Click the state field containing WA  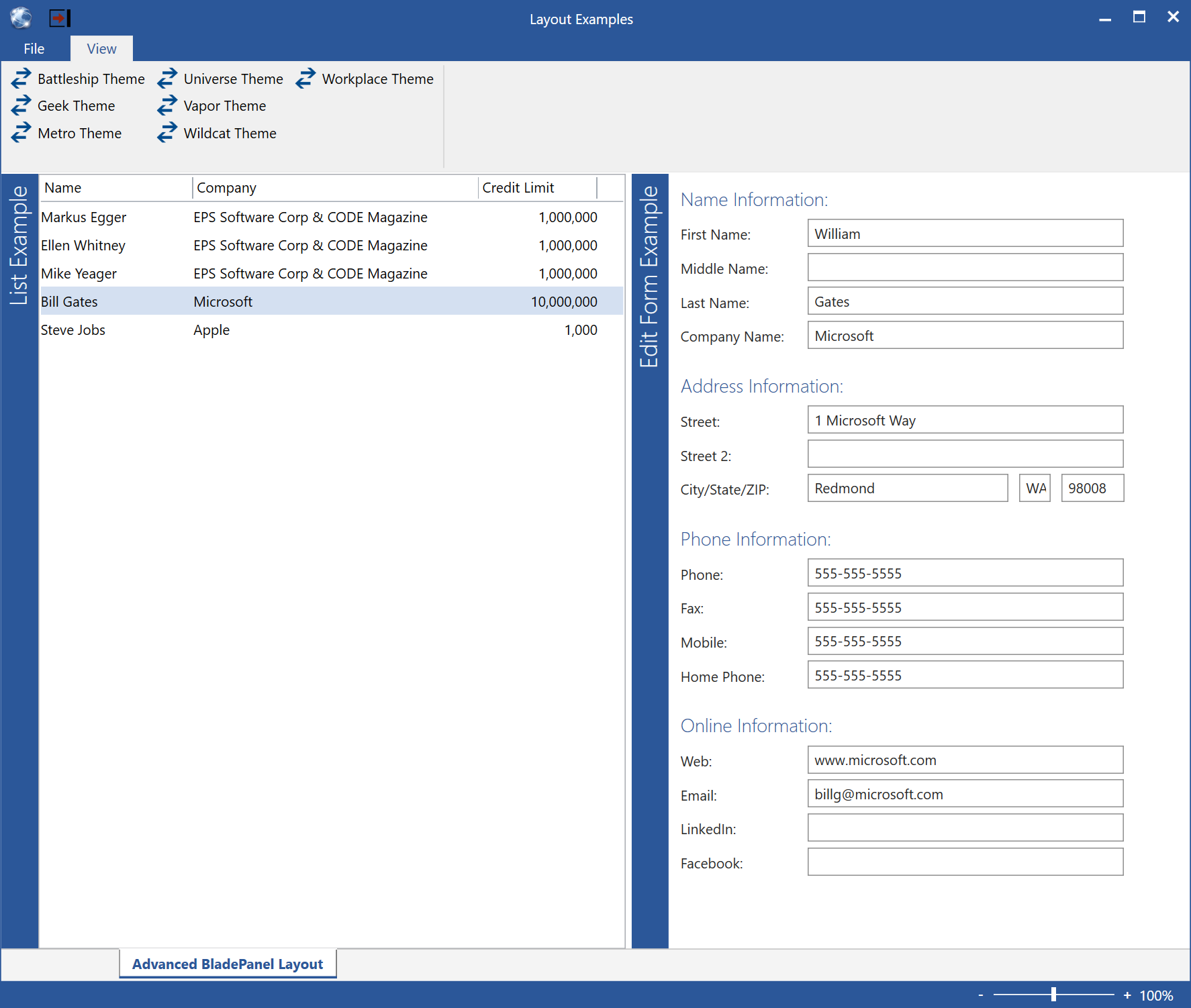[1034, 488]
